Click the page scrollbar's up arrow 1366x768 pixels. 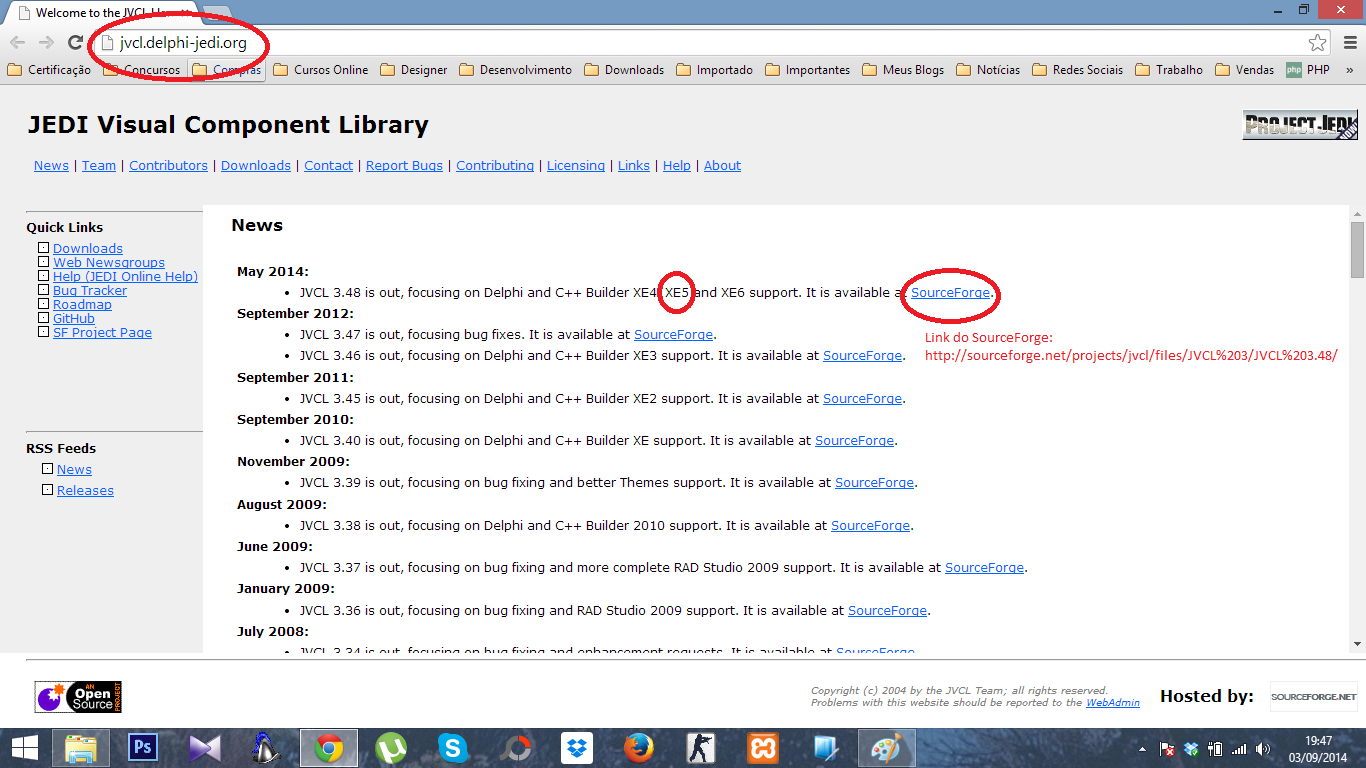tap(1357, 213)
